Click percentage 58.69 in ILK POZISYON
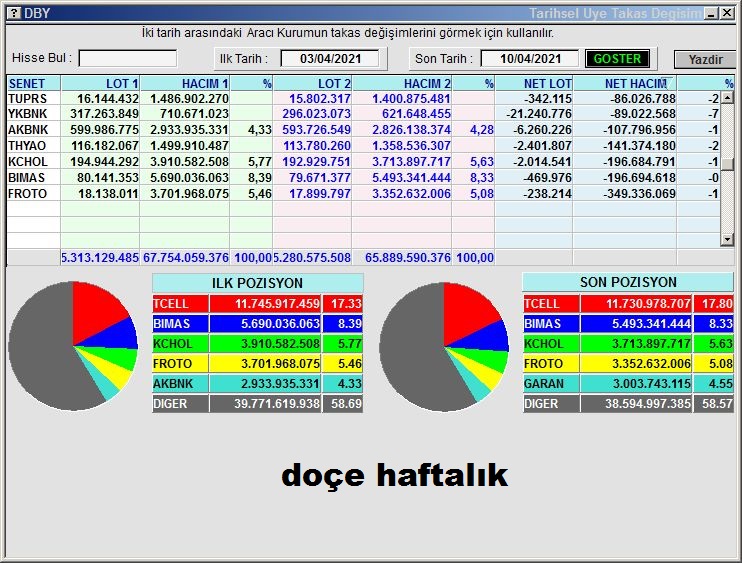The image size is (742, 563). [x=346, y=404]
